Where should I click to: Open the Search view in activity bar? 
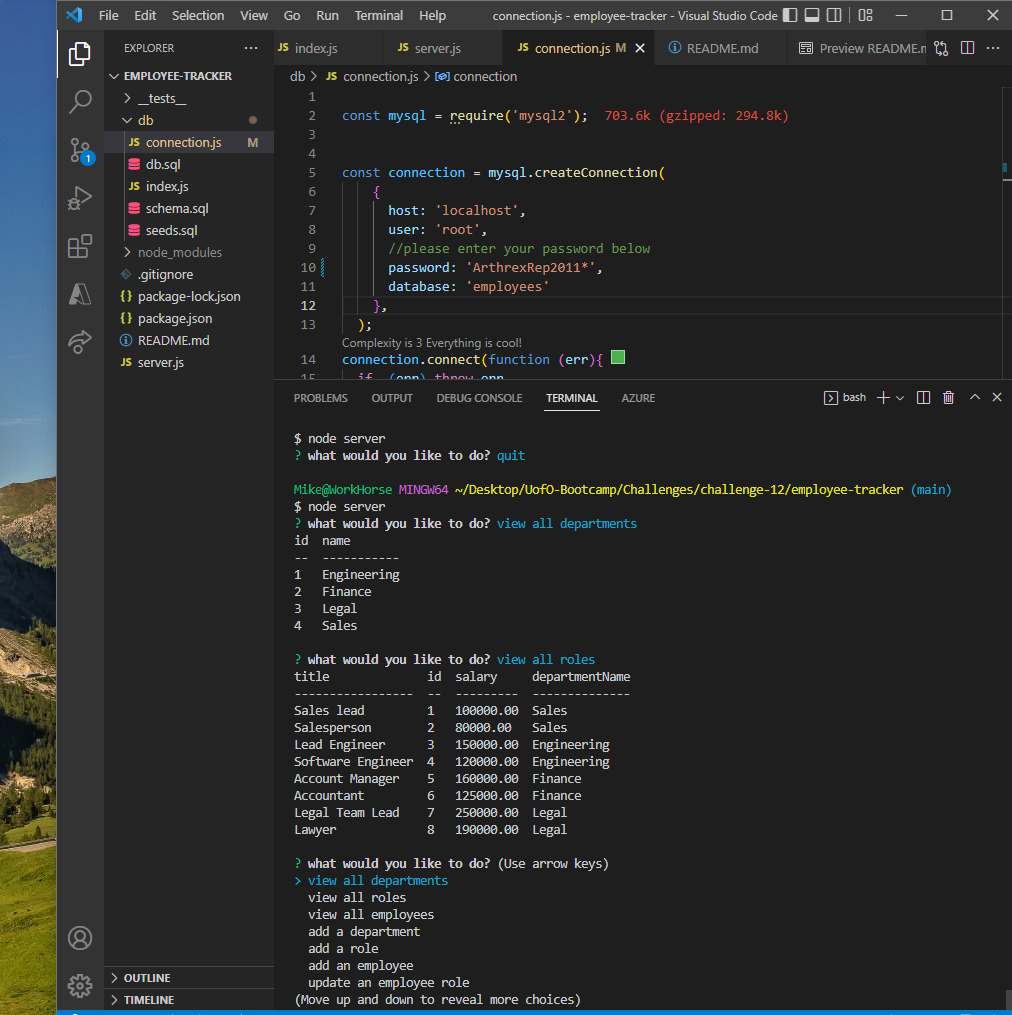coord(80,102)
